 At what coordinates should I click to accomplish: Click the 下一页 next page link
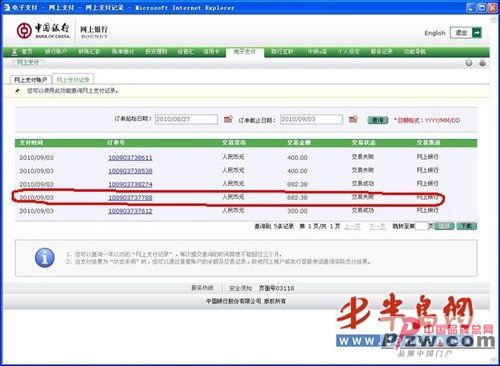377,226
